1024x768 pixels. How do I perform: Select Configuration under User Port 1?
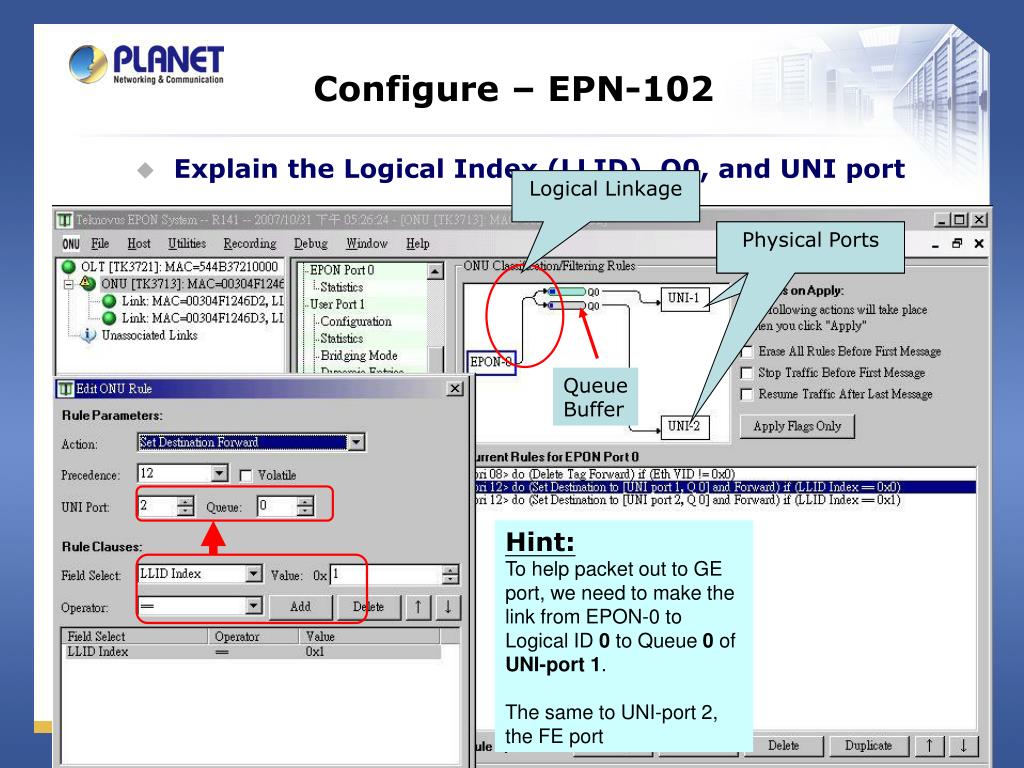coord(356,321)
